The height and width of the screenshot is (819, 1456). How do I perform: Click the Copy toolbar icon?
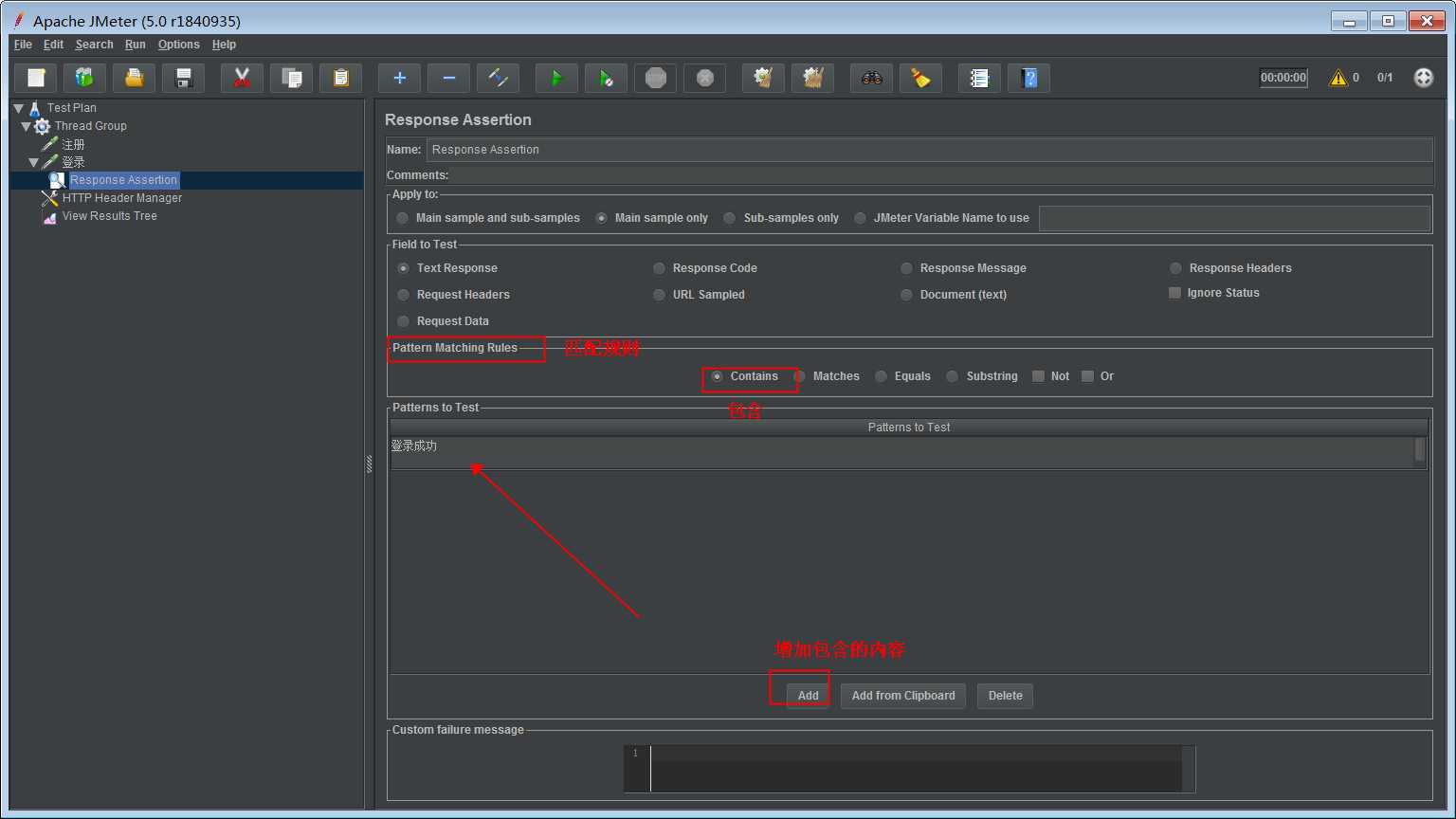tap(291, 78)
